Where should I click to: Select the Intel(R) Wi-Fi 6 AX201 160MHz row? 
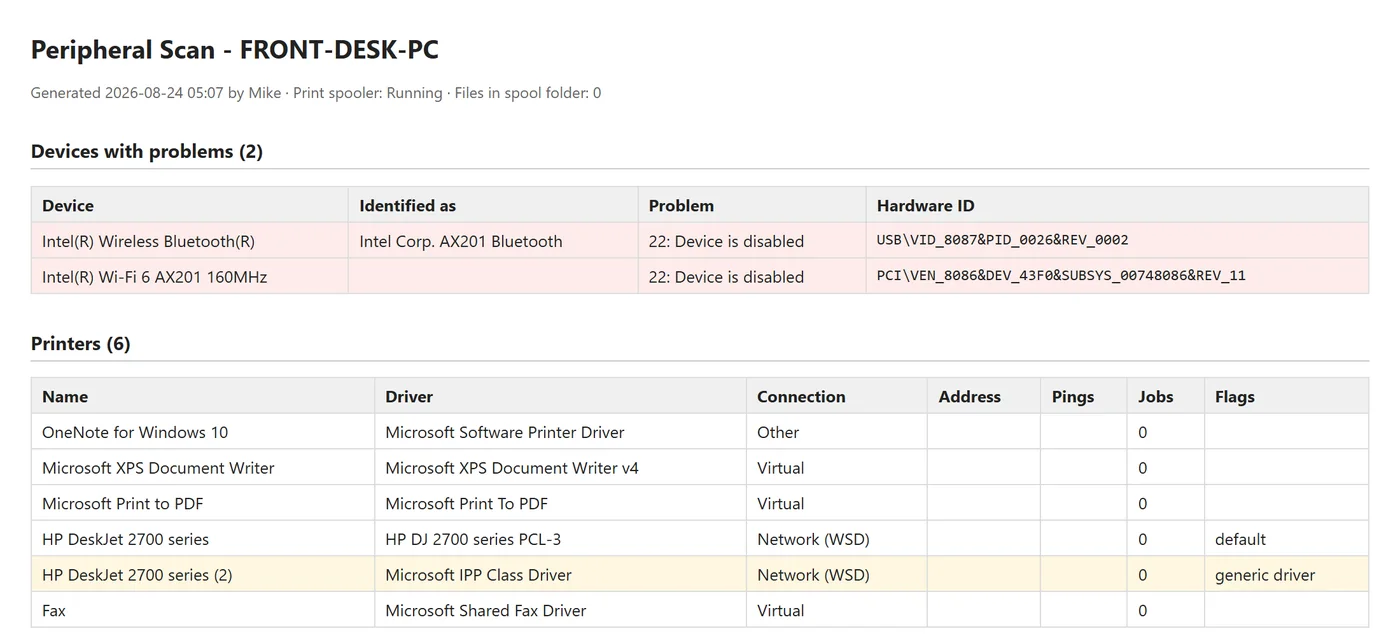[x=700, y=276]
